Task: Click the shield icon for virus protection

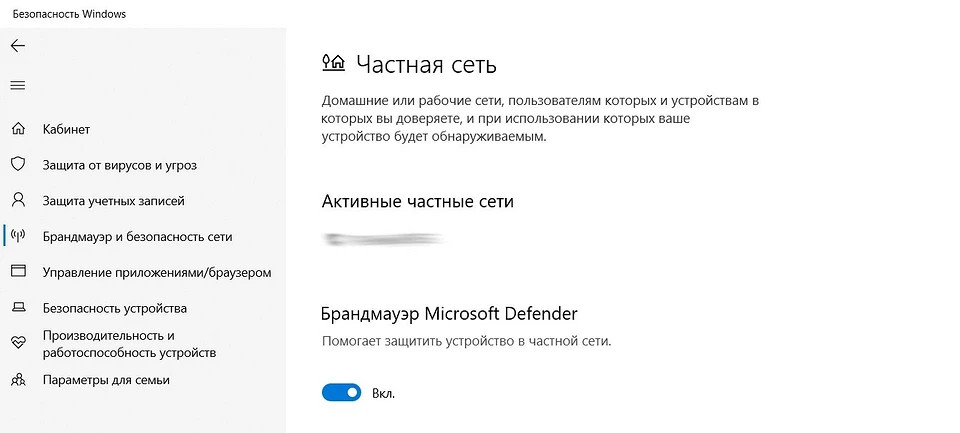Action: [x=18, y=164]
